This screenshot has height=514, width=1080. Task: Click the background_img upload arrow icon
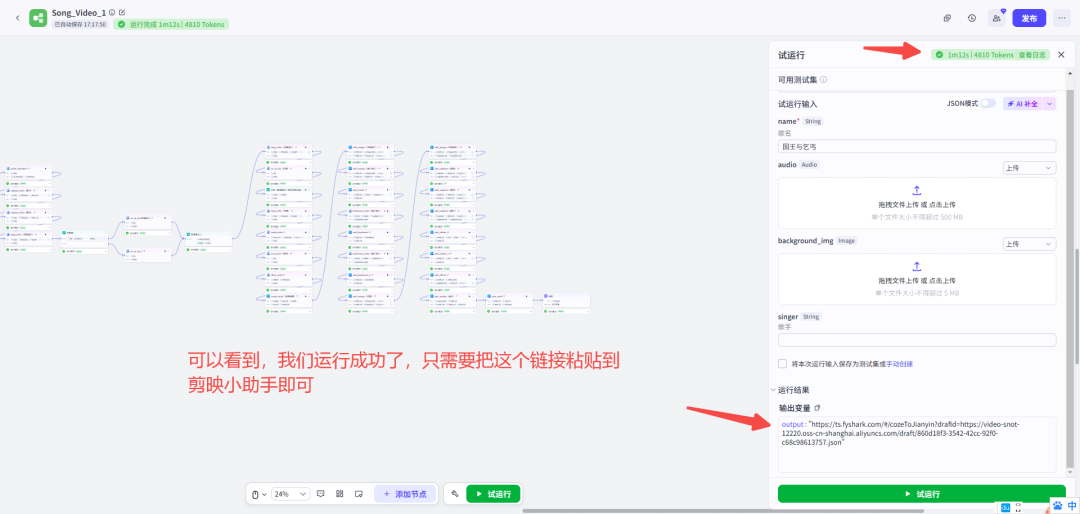pos(917,266)
